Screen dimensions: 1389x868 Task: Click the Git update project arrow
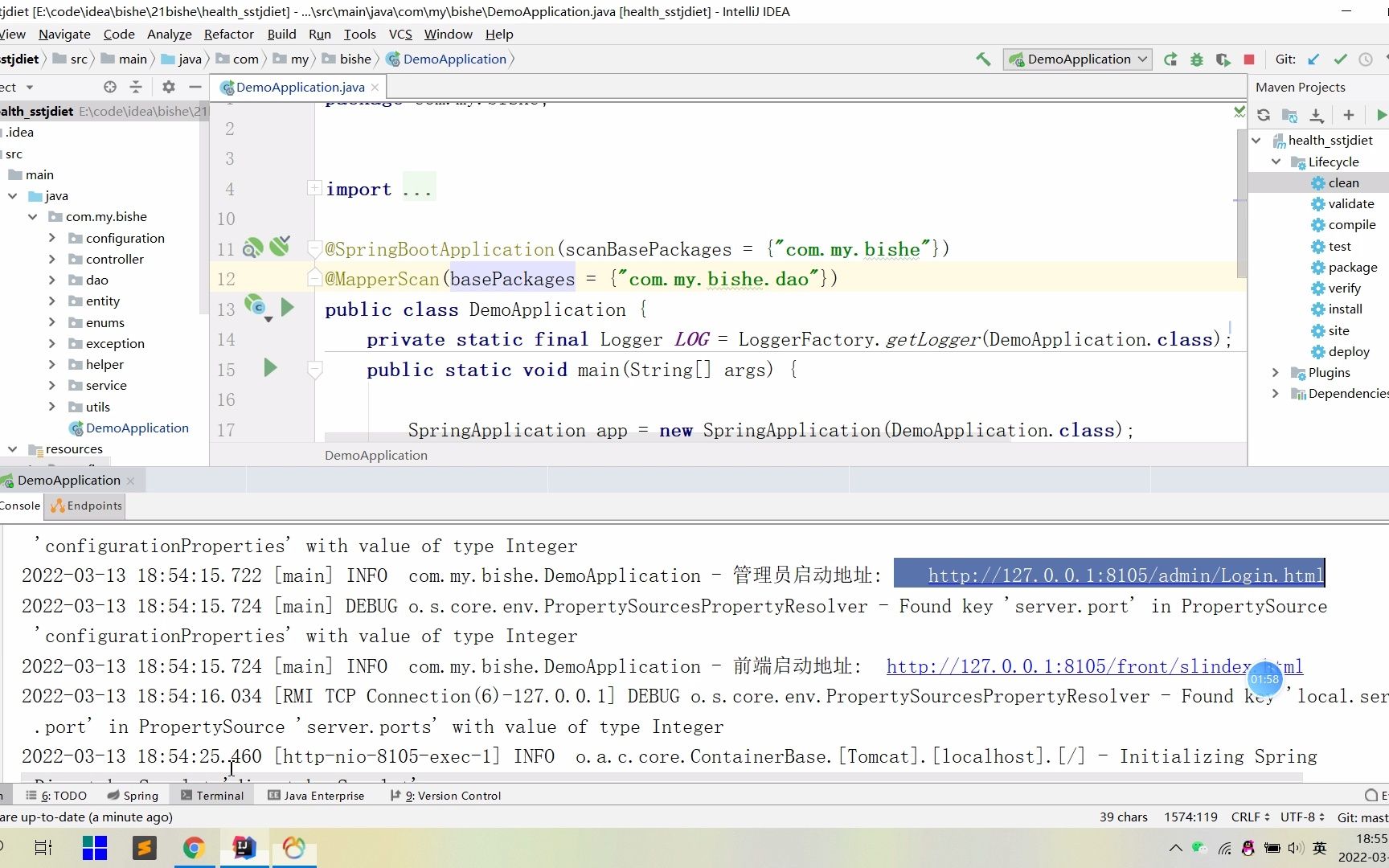[x=1313, y=59]
